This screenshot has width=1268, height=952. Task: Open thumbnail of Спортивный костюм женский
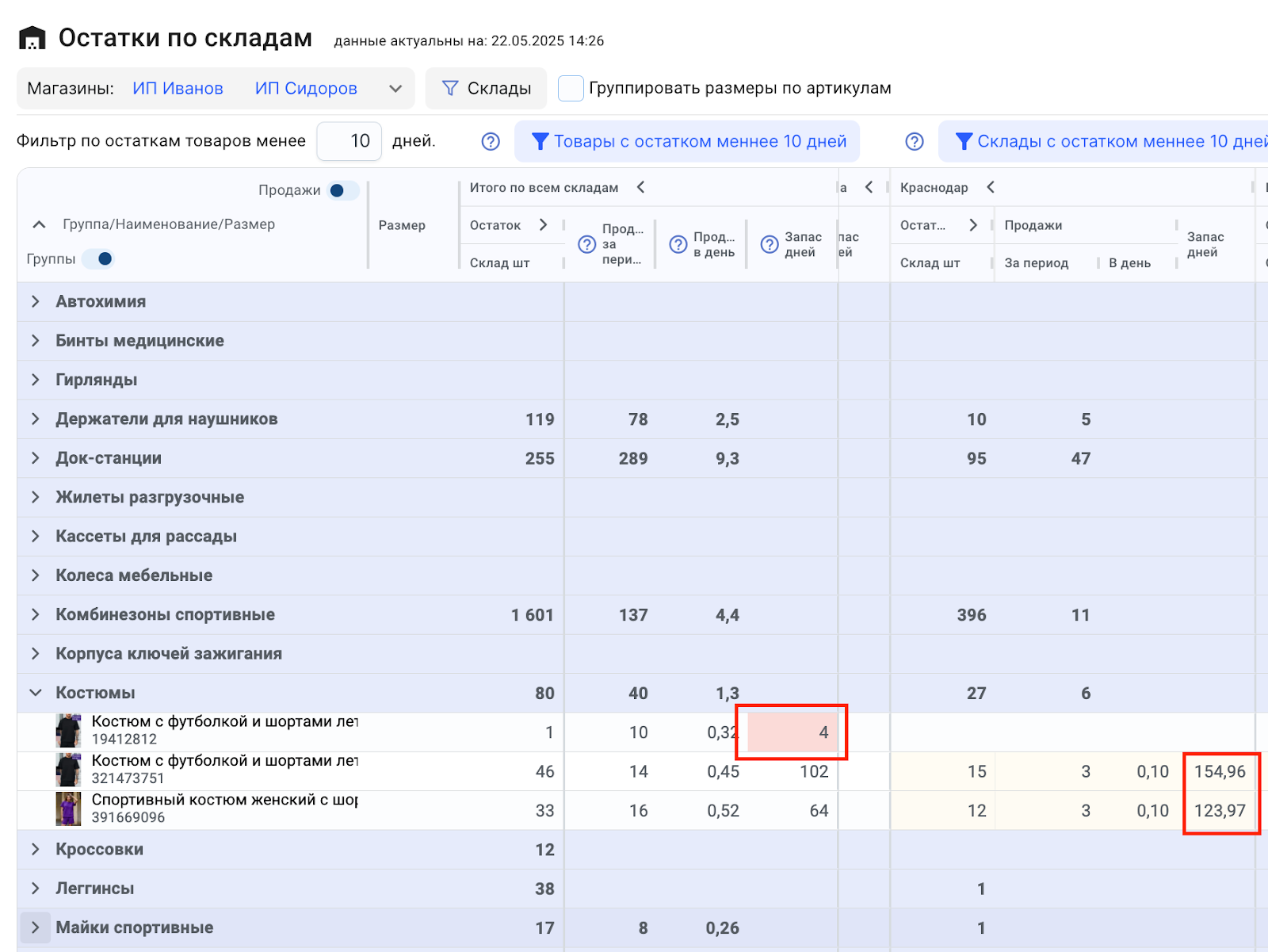click(68, 809)
